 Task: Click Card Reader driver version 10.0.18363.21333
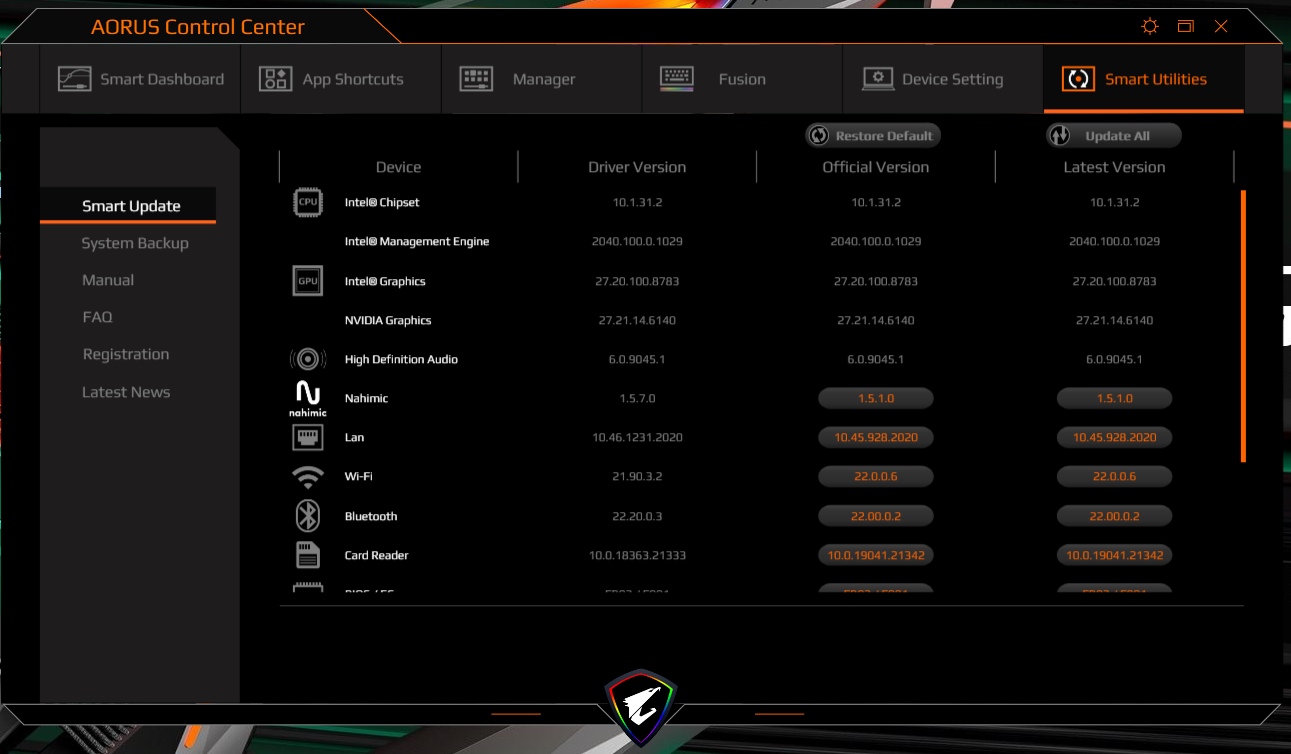point(637,555)
